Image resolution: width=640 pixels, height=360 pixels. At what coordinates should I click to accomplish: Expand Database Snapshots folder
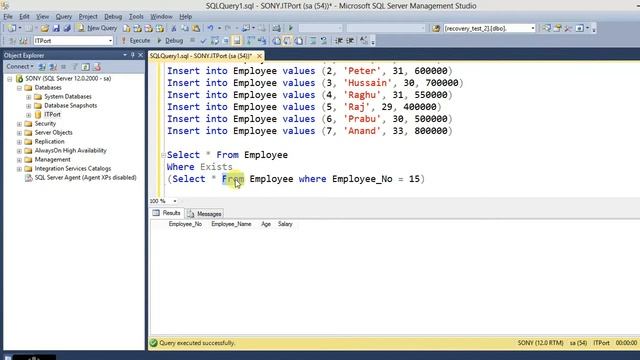click(29, 106)
